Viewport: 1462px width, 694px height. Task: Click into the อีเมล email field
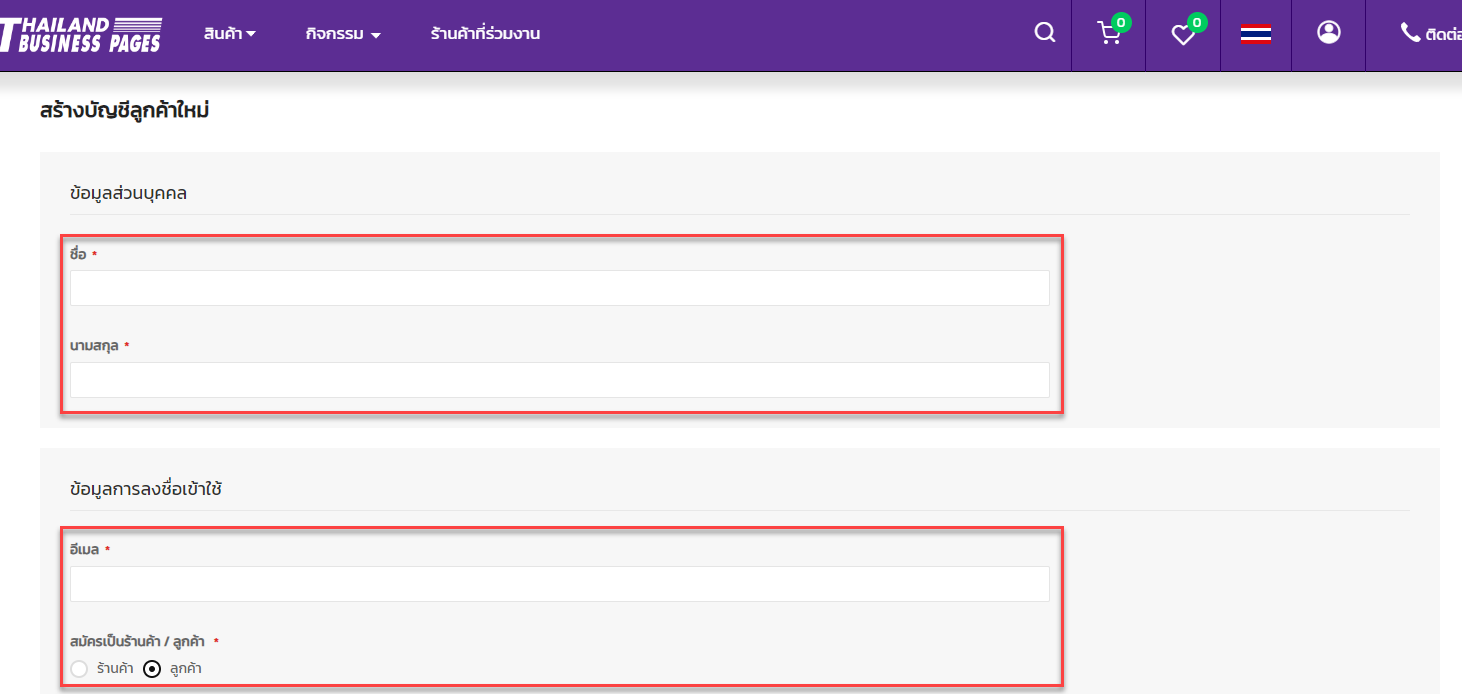pos(559,584)
